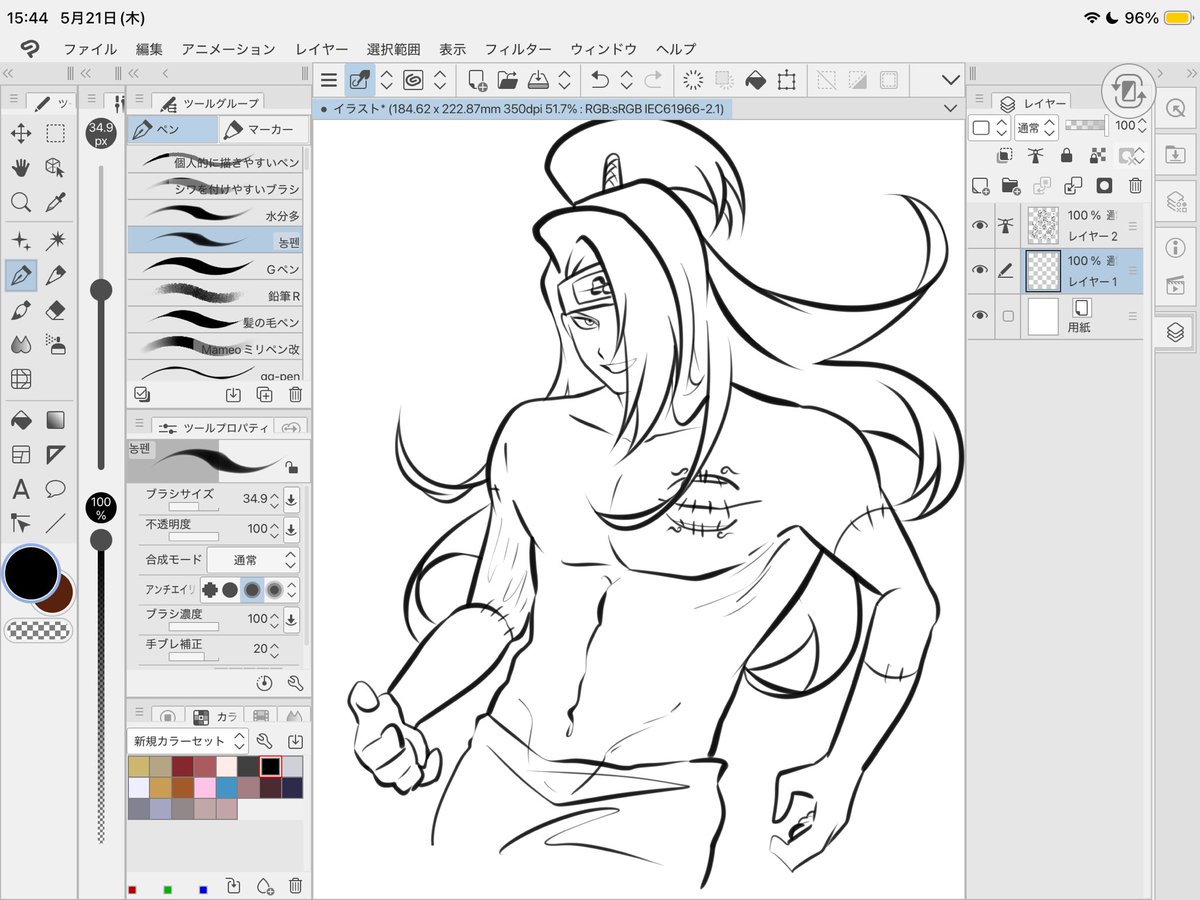The height and width of the screenshot is (900, 1200).
Task: Toggle the layer Lock icon
Action: coord(1067,155)
